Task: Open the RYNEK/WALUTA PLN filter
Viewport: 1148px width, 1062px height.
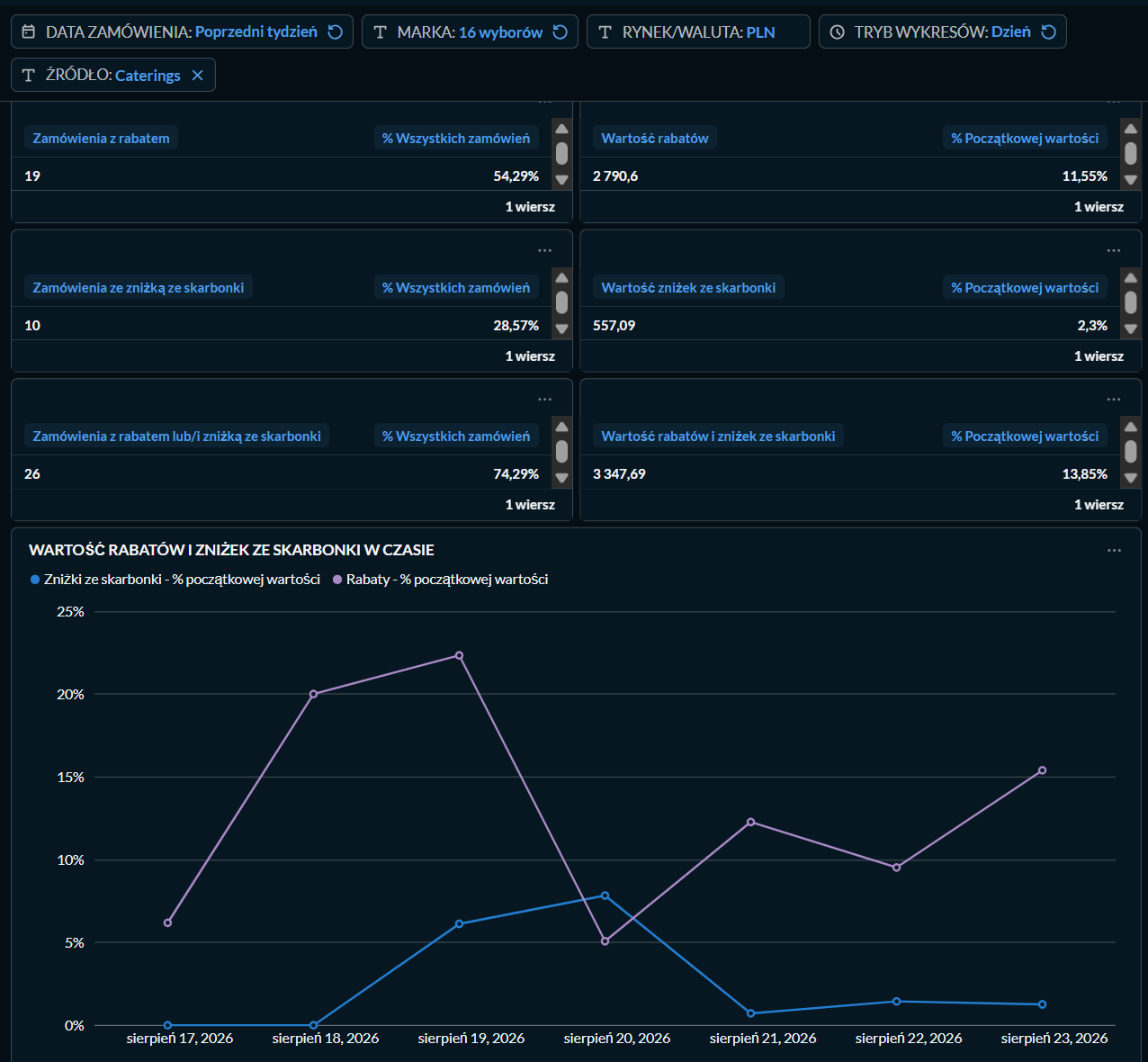Action: point(698,32)
